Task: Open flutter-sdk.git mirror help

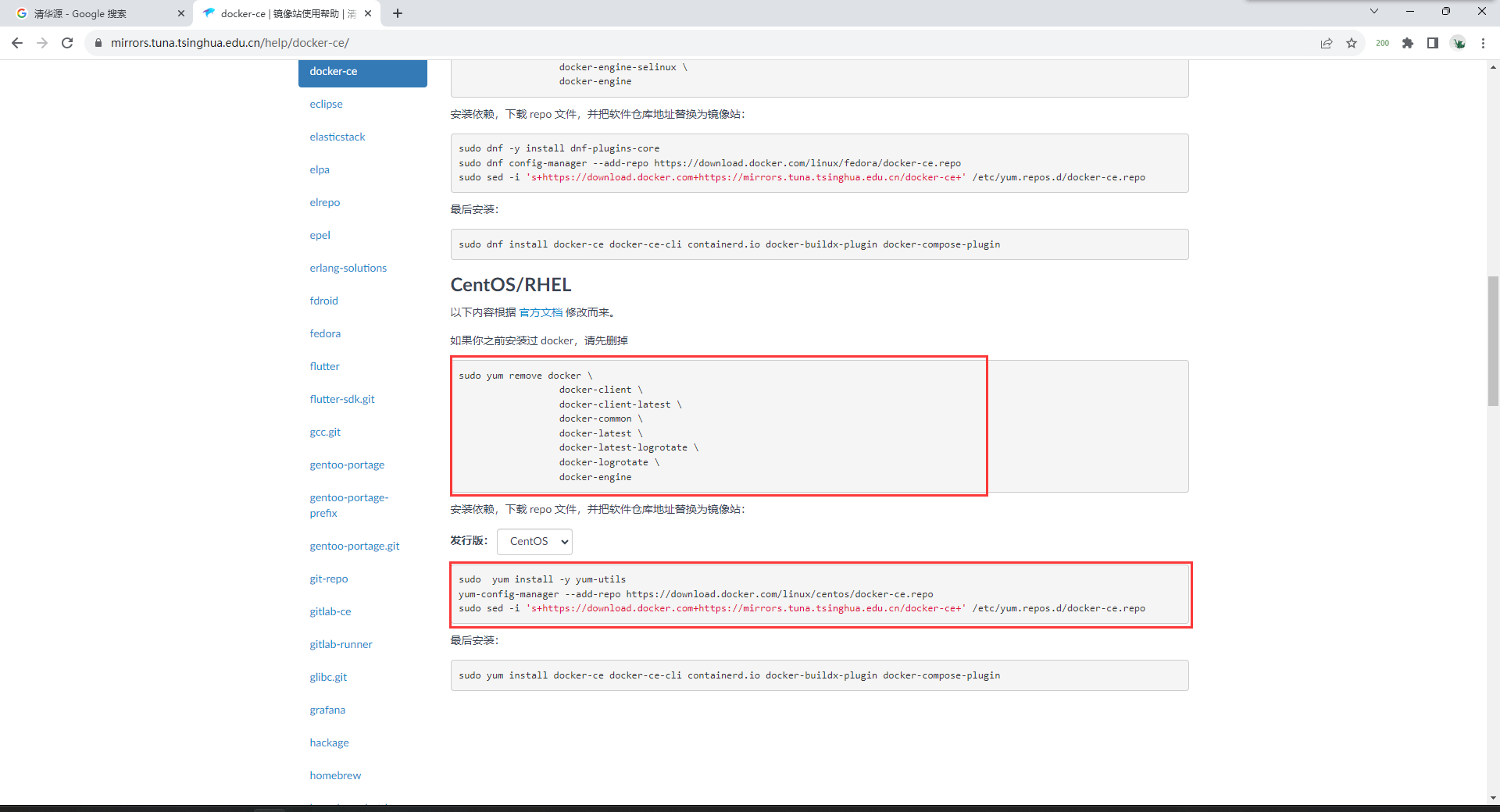Action: coord(342,399)
